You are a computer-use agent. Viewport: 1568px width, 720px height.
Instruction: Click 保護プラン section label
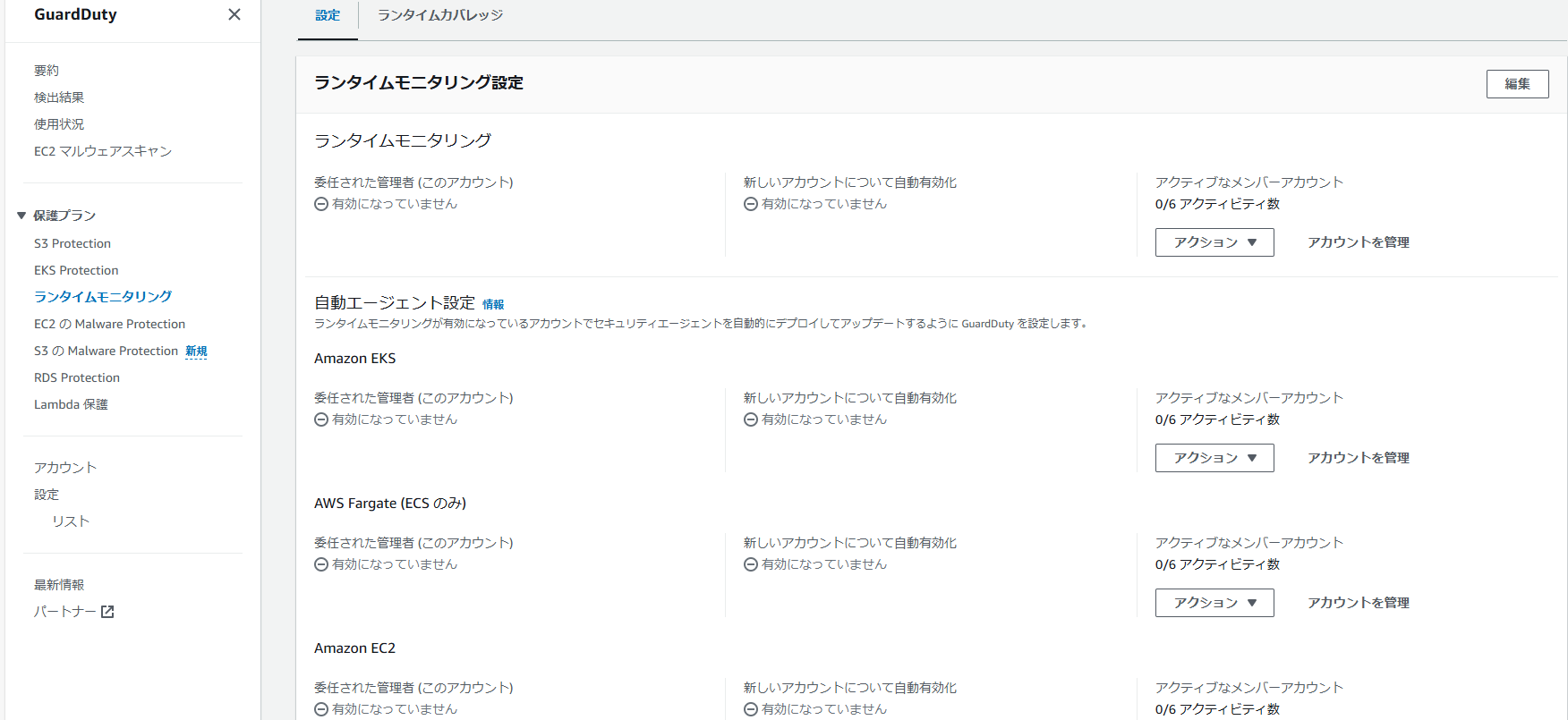64,216
